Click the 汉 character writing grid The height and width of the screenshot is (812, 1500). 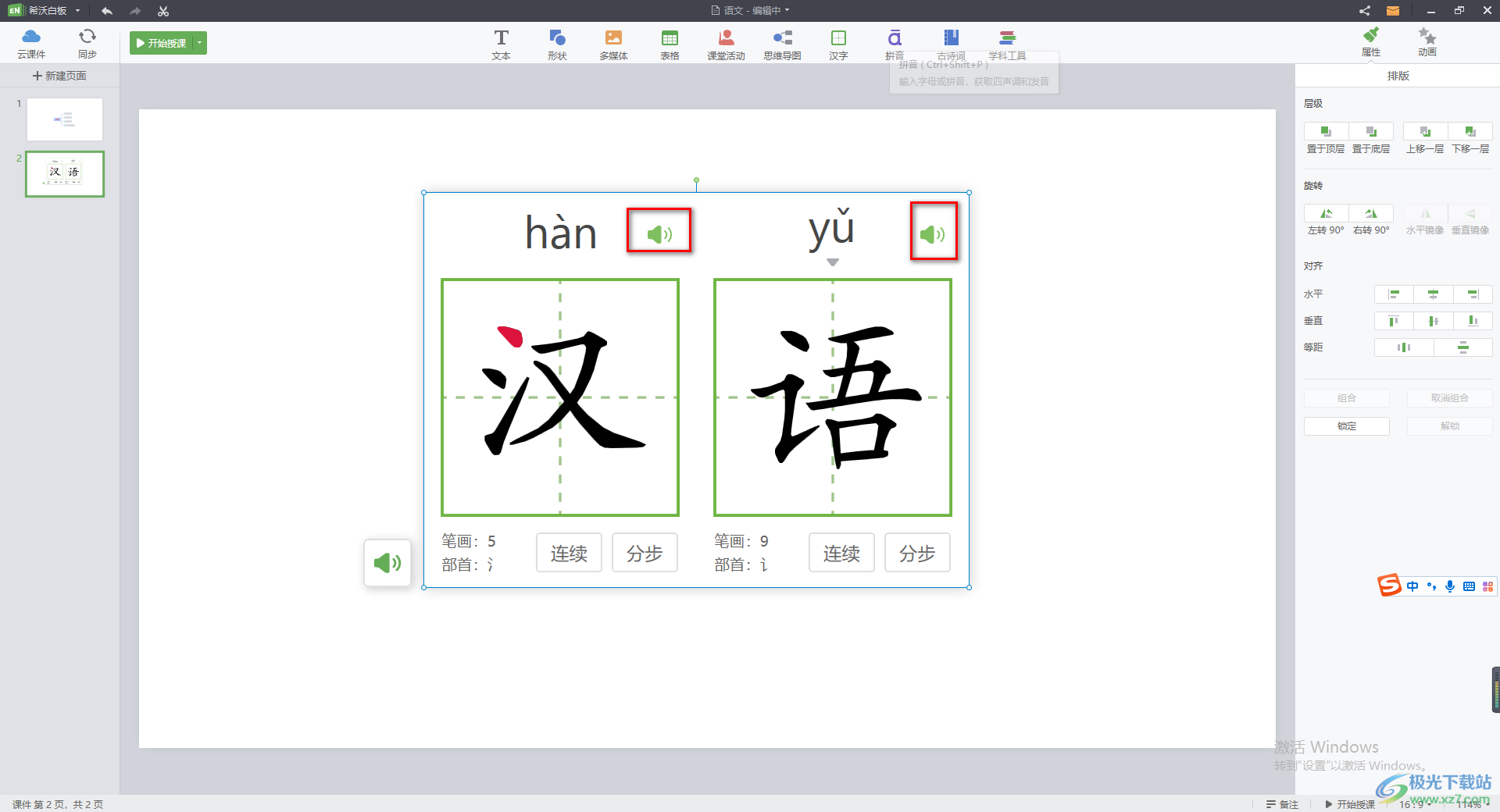560,397
